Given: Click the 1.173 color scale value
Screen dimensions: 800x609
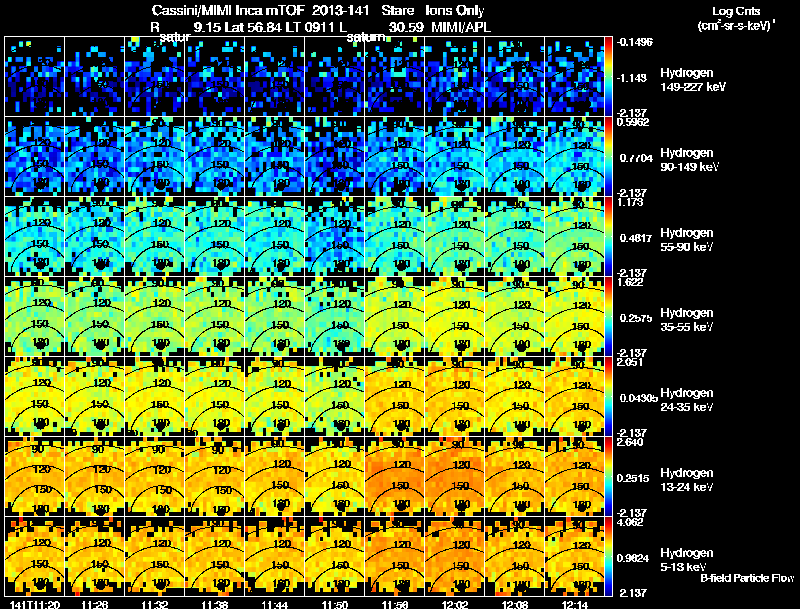Looking at the screenshot, I should [x=630, y=202].
